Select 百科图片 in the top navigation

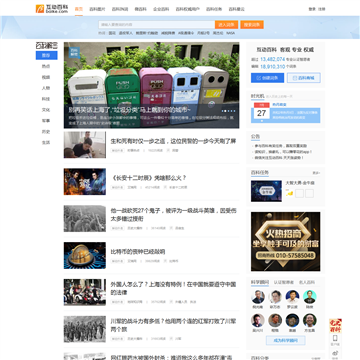97,9
